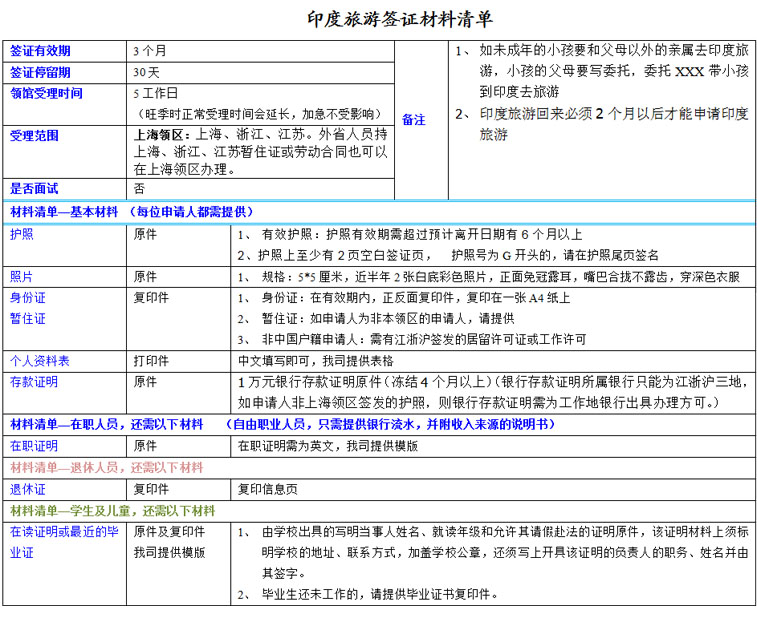This screenshot has width=757, height=617.
Task: Select the 存款证明 label
Action: click(x=34, y=382)
